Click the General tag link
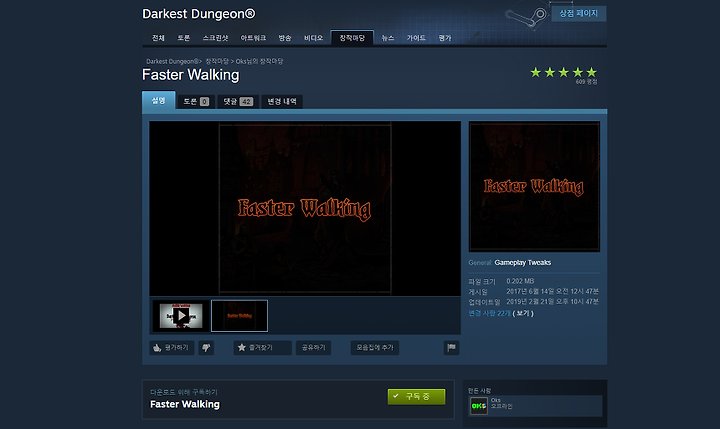This screenshot has width=720, height=429. click(480, 263)
